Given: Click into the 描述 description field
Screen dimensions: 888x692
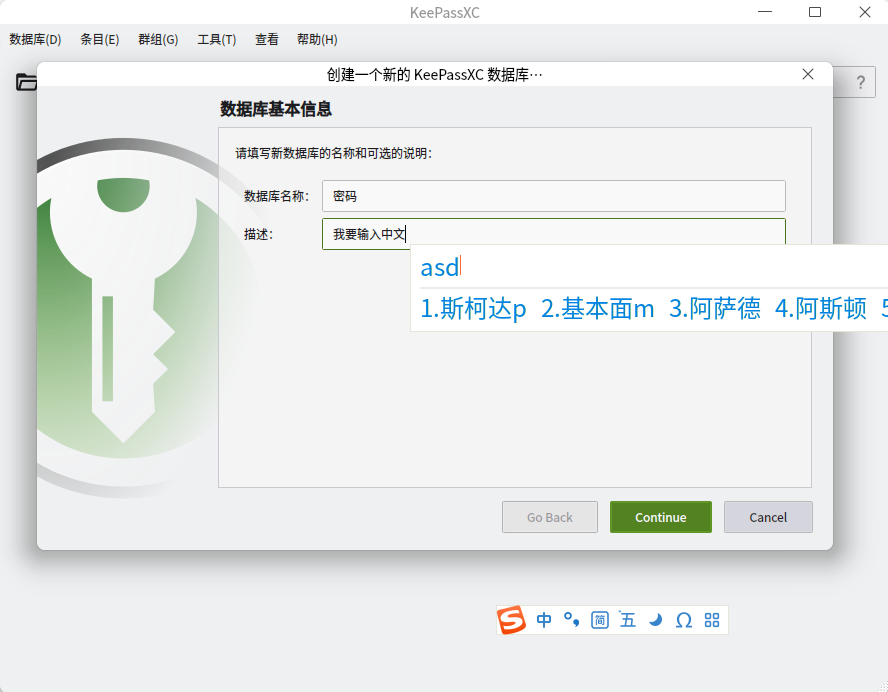Looking at the screenshot, I should click(554, 234).
